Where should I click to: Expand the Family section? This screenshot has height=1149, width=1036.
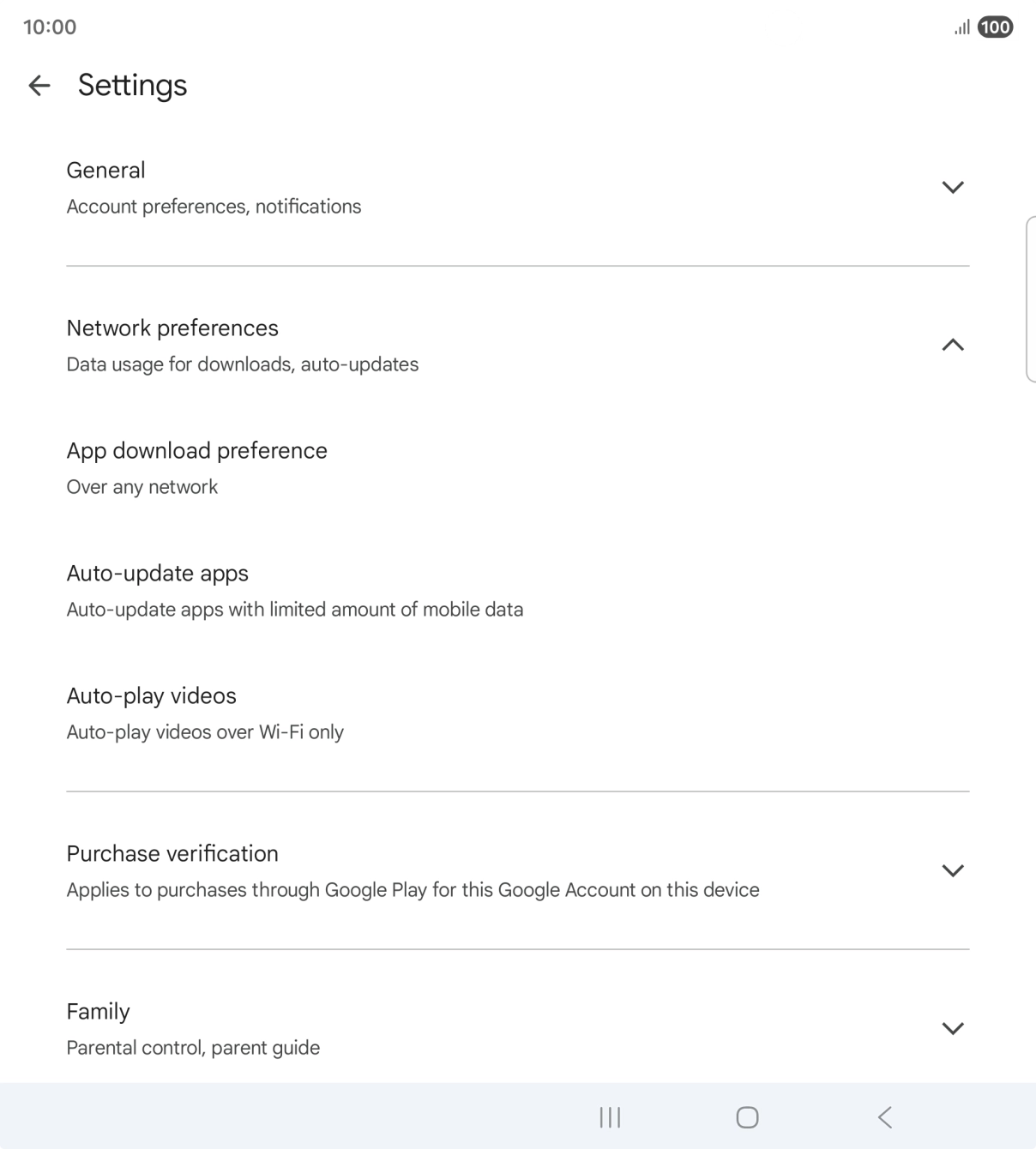point(953,1027)
